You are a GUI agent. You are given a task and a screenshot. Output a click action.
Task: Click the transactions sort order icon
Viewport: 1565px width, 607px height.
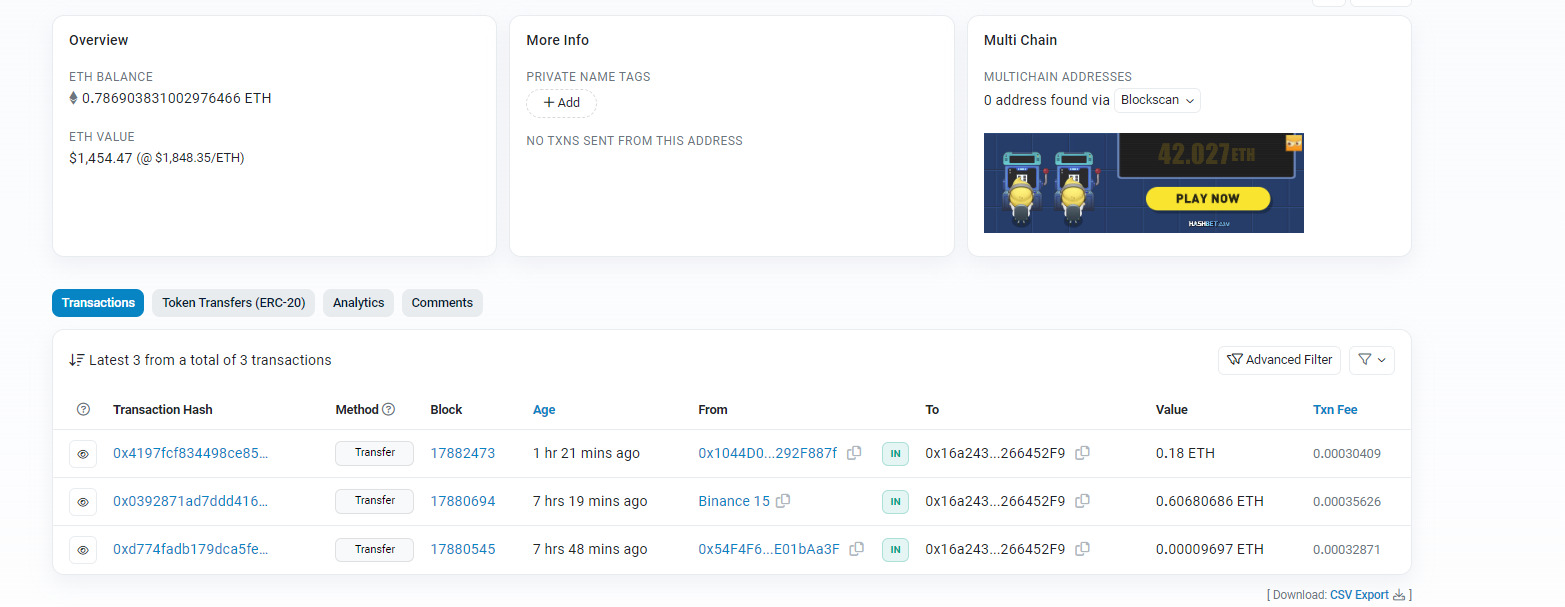pyautogui.click(x=76, y=360)
